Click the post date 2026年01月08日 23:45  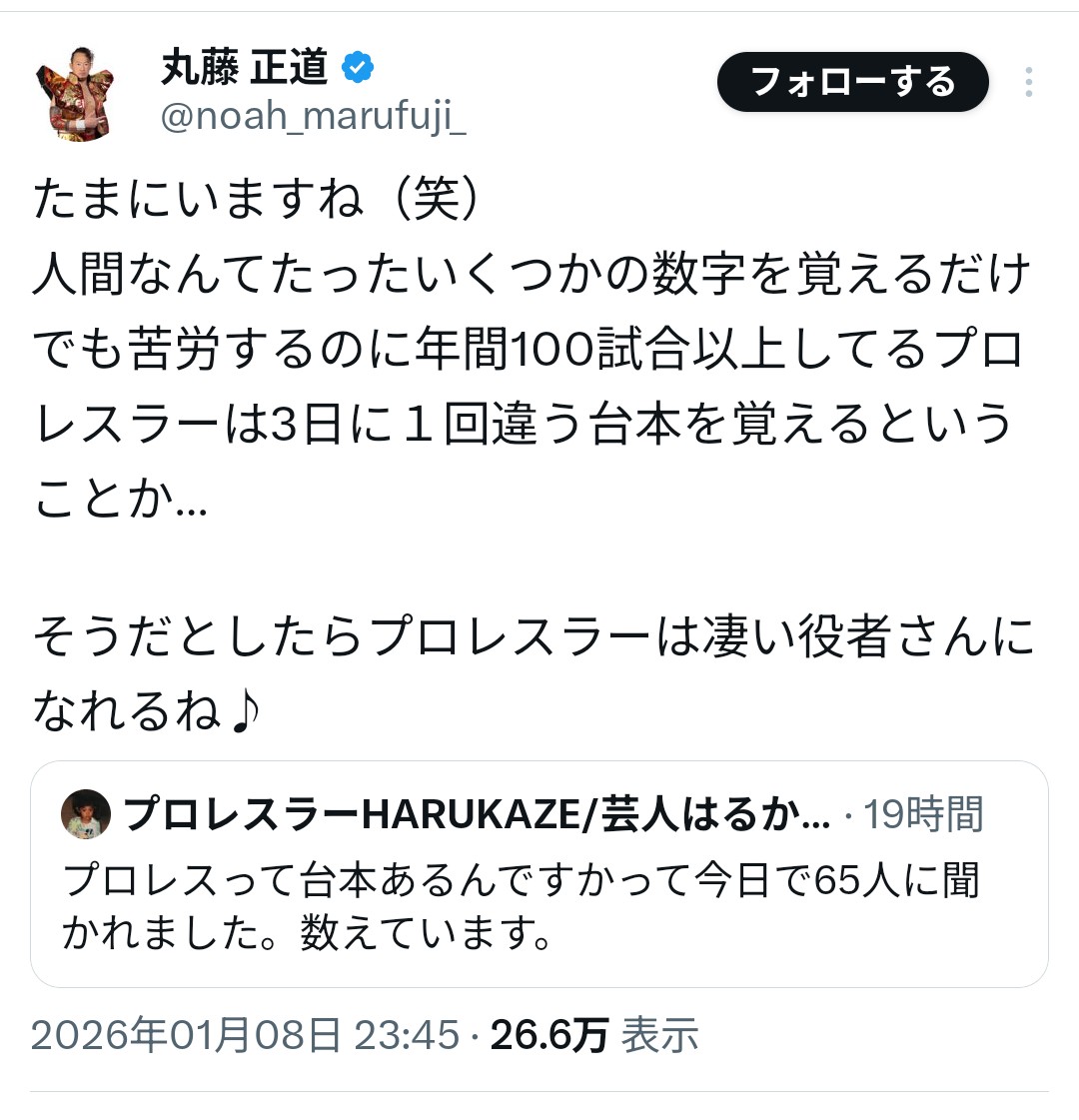click(x=245, y=1034)
